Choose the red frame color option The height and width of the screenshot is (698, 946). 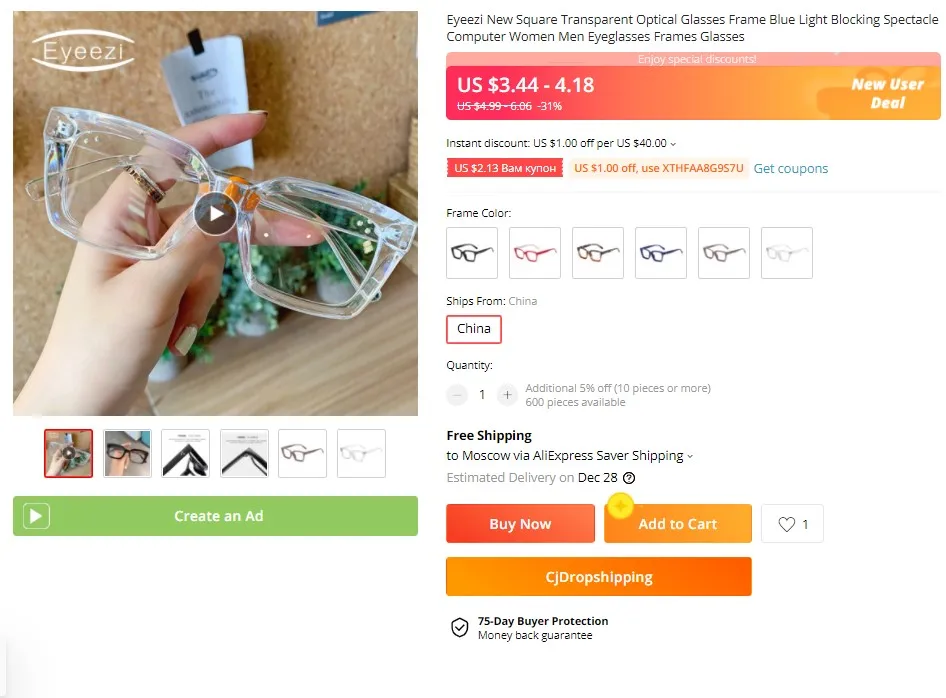[535, 253]
